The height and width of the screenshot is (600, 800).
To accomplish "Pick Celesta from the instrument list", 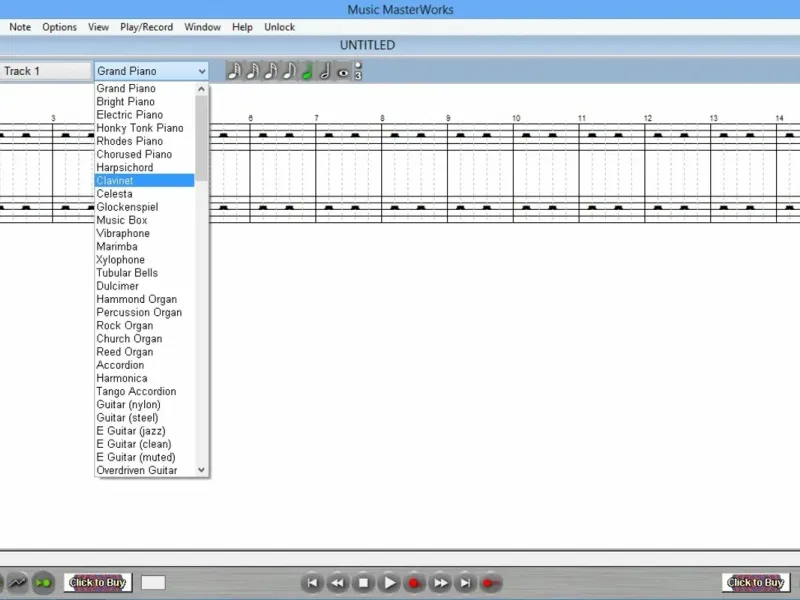I will (144, 194).
